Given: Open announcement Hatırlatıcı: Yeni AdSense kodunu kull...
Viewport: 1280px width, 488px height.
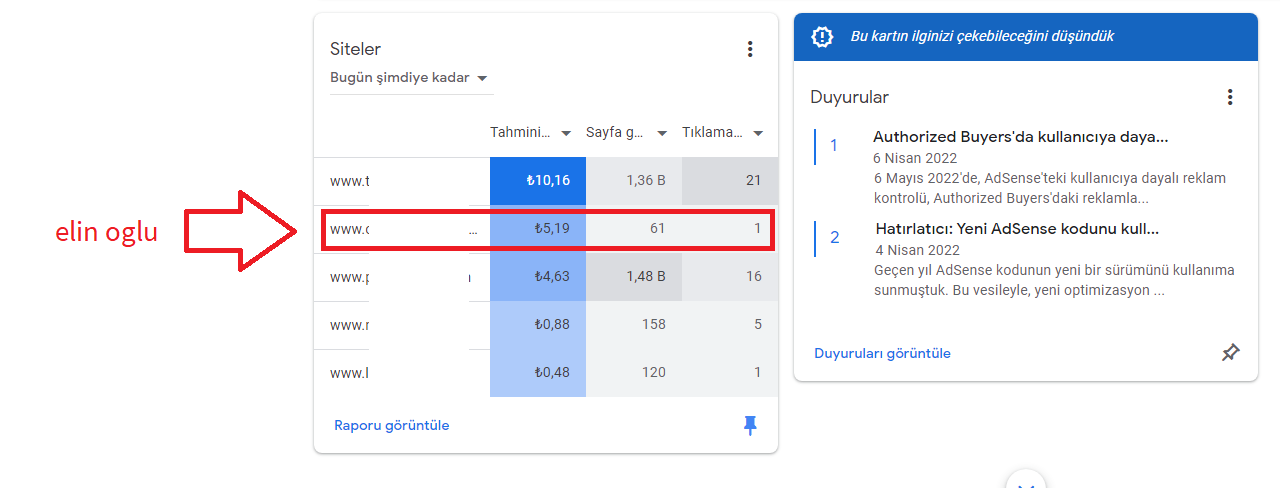Looking at the screenshot, I should [1017, 229].
